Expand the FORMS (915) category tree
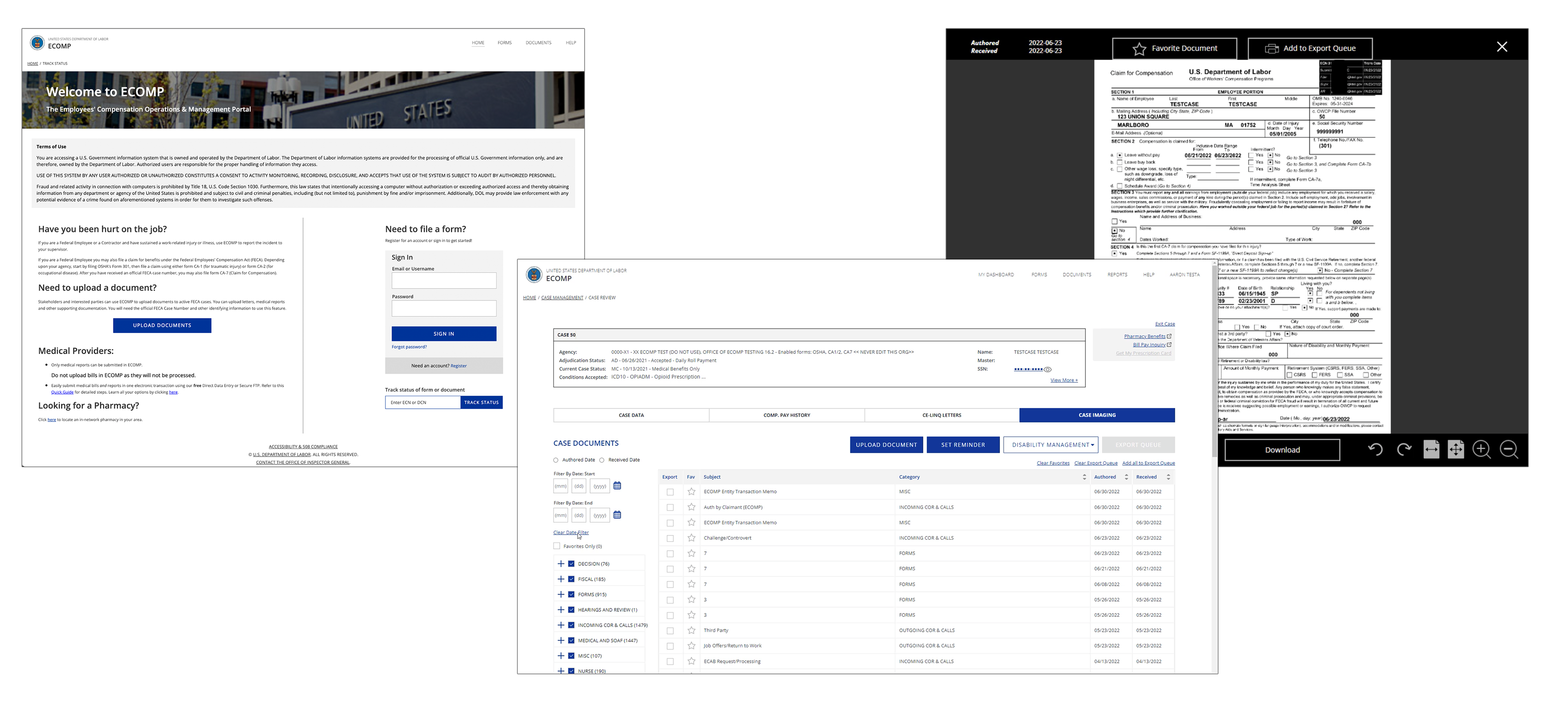The image size is (1568, 718). (x=561, y=594)
